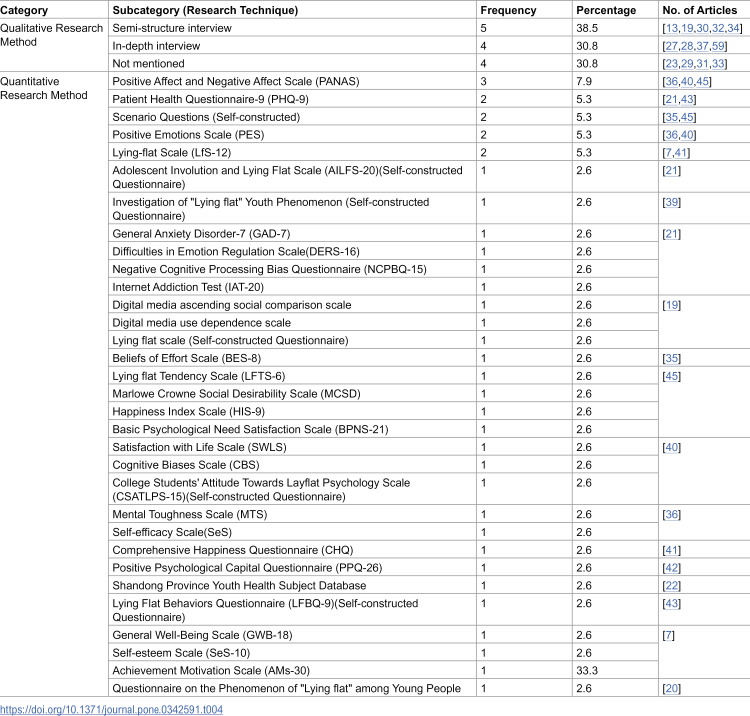Screen dimensions: 750x716
Task: Open citation 45 in the Lying flat Tendency Scale row
Action: pos(672,376)
